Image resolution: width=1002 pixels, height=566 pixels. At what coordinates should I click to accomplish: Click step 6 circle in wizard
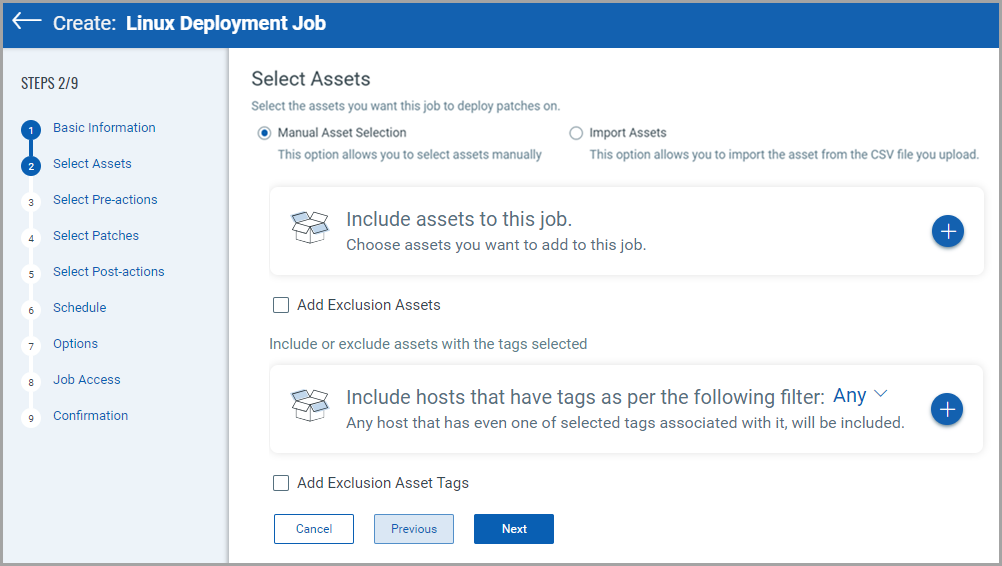pyautogui.click(x=31, y=310)
